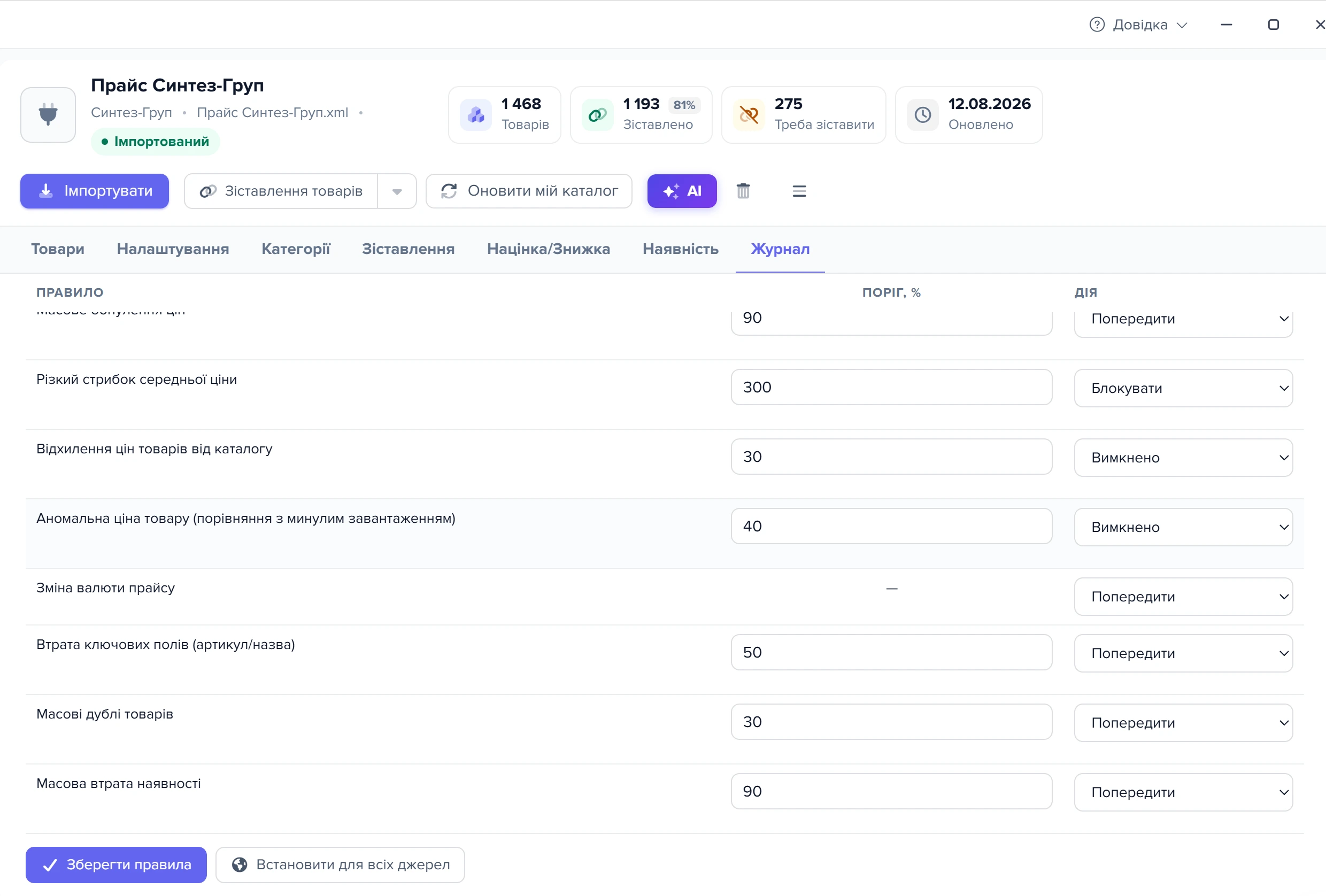This screenshot has height=896, width=1326.
Task: Click Оновити мій каталог button
Action: point(529,191)
